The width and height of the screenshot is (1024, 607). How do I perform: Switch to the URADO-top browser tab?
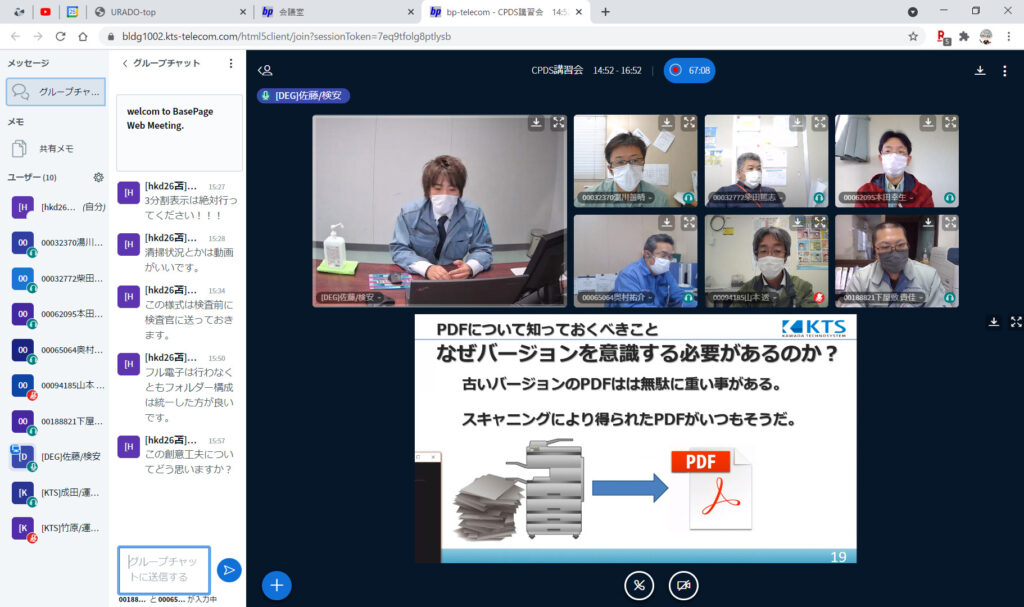point(167,11)
